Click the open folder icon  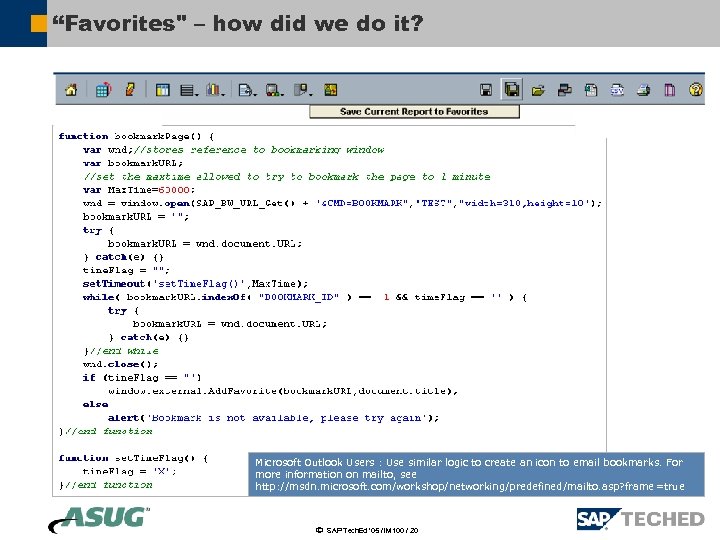538,90
